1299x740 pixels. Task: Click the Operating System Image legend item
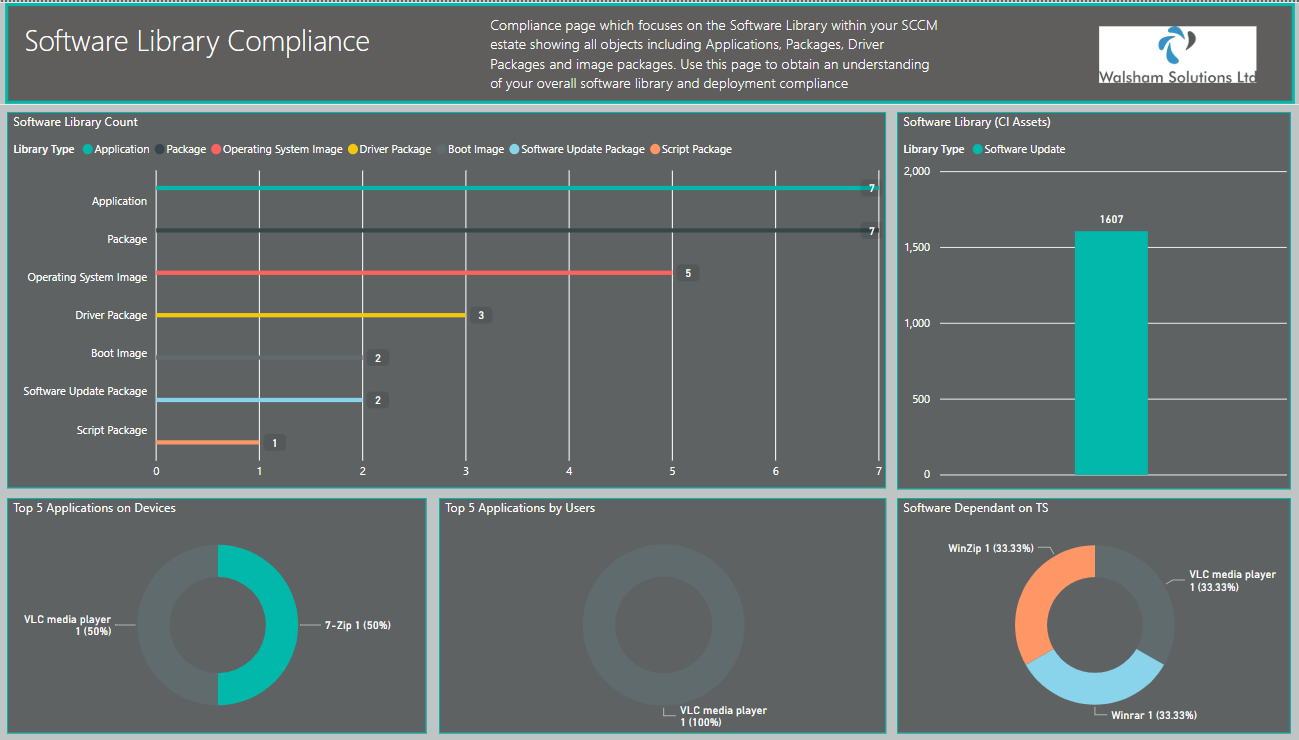[276, 149]
